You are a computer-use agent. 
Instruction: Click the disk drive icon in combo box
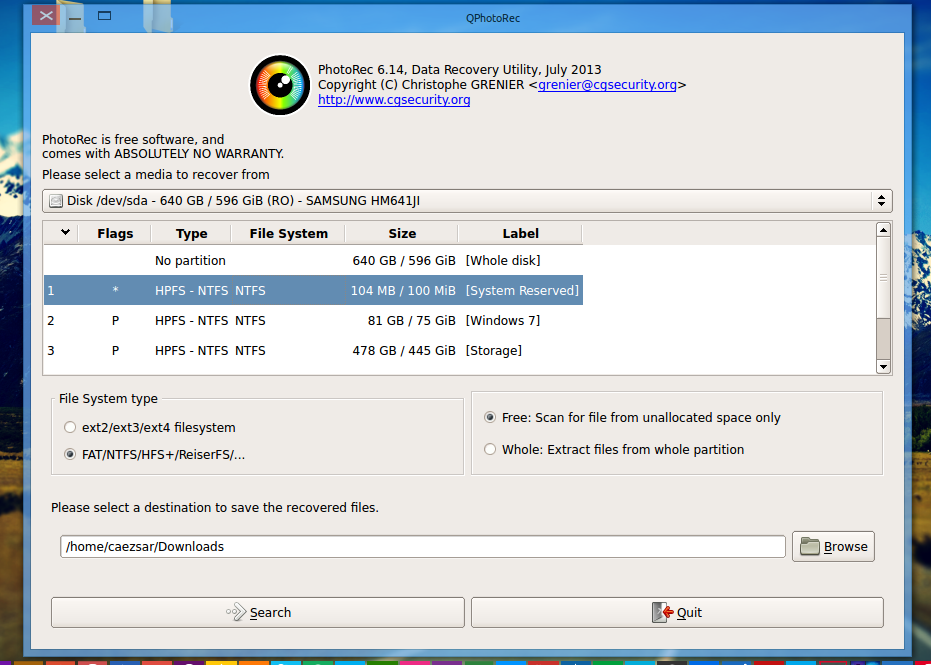[56, 201]
